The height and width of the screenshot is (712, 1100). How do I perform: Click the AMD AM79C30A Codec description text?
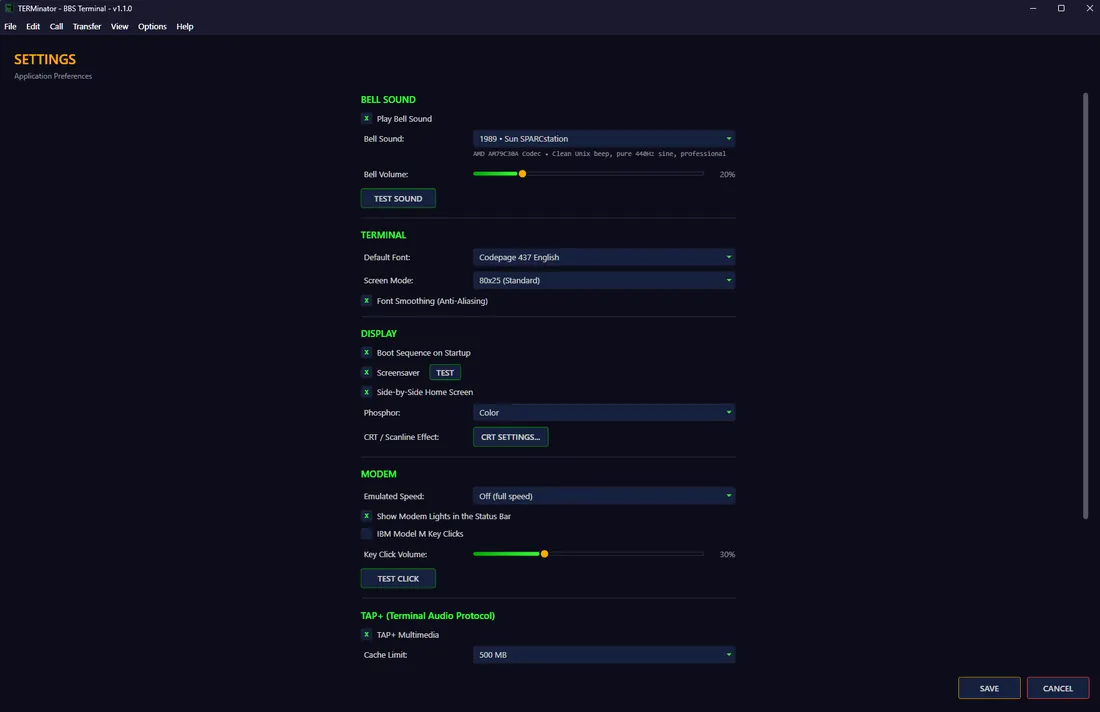coord(599,154)
